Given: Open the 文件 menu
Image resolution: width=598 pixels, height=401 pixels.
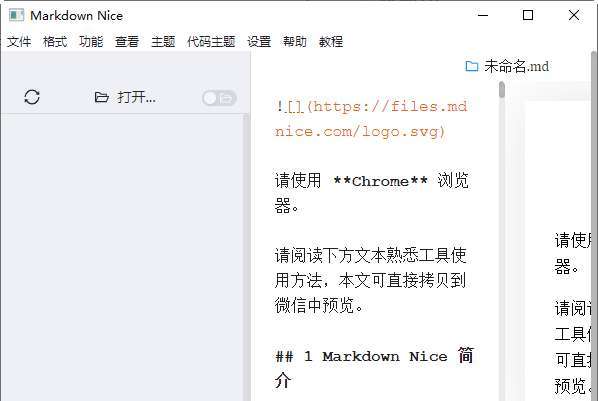Looking at the screenshot, I should (19, 41).
